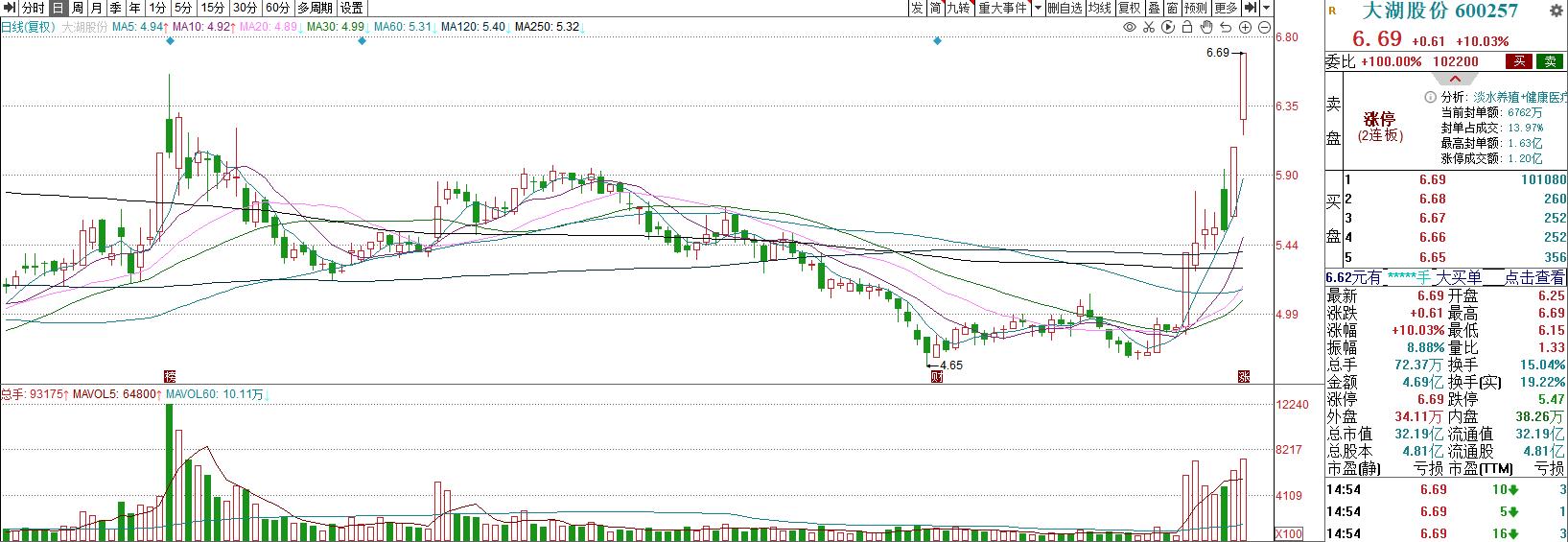Click the 涨 marker at chart bottom right
The width and height of the screenshot is (1568, 542).
click(1244, 376)
